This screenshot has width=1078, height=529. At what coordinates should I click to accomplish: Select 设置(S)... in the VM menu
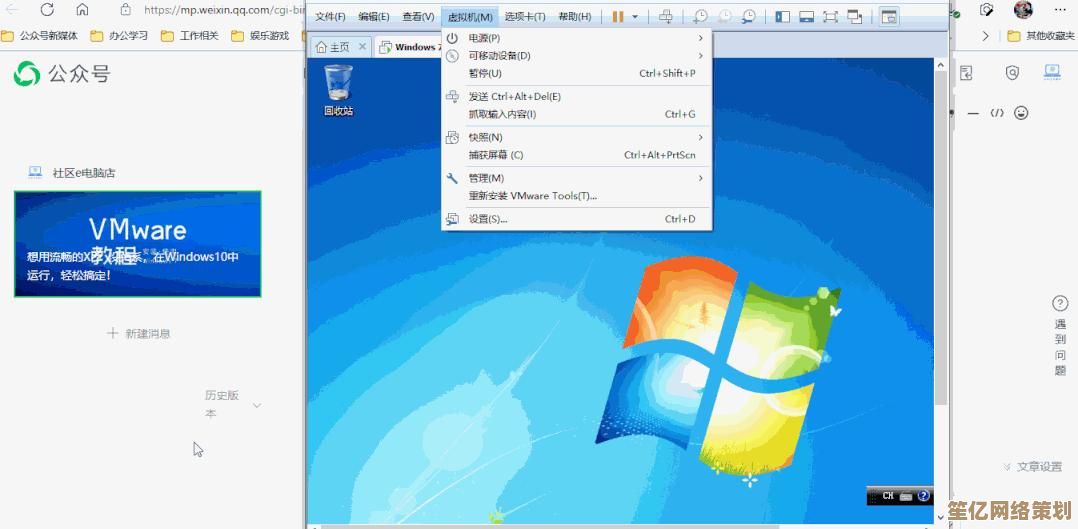pos(488,219)
